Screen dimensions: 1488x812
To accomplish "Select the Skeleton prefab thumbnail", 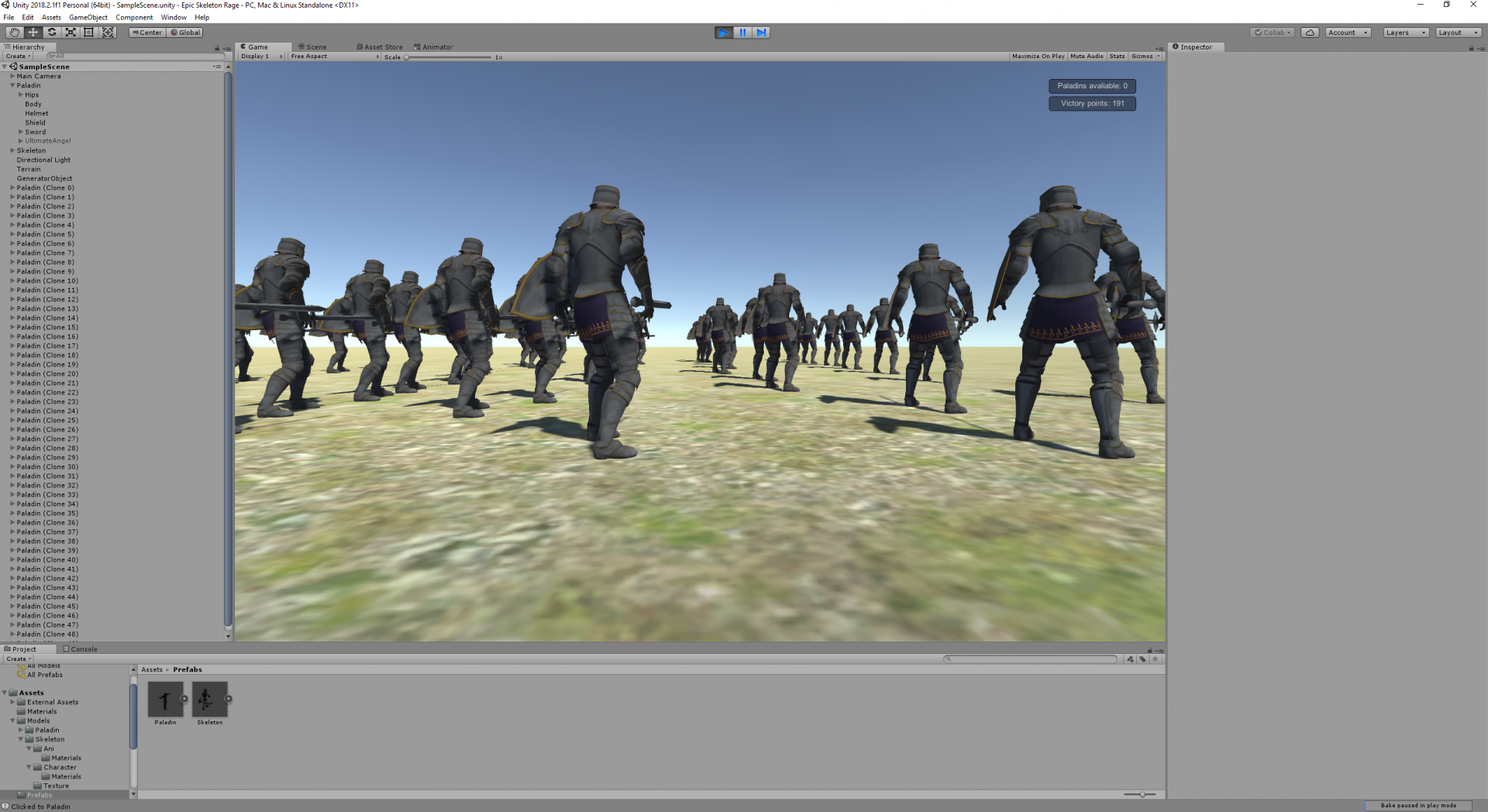I will click(x=208, y=700).
